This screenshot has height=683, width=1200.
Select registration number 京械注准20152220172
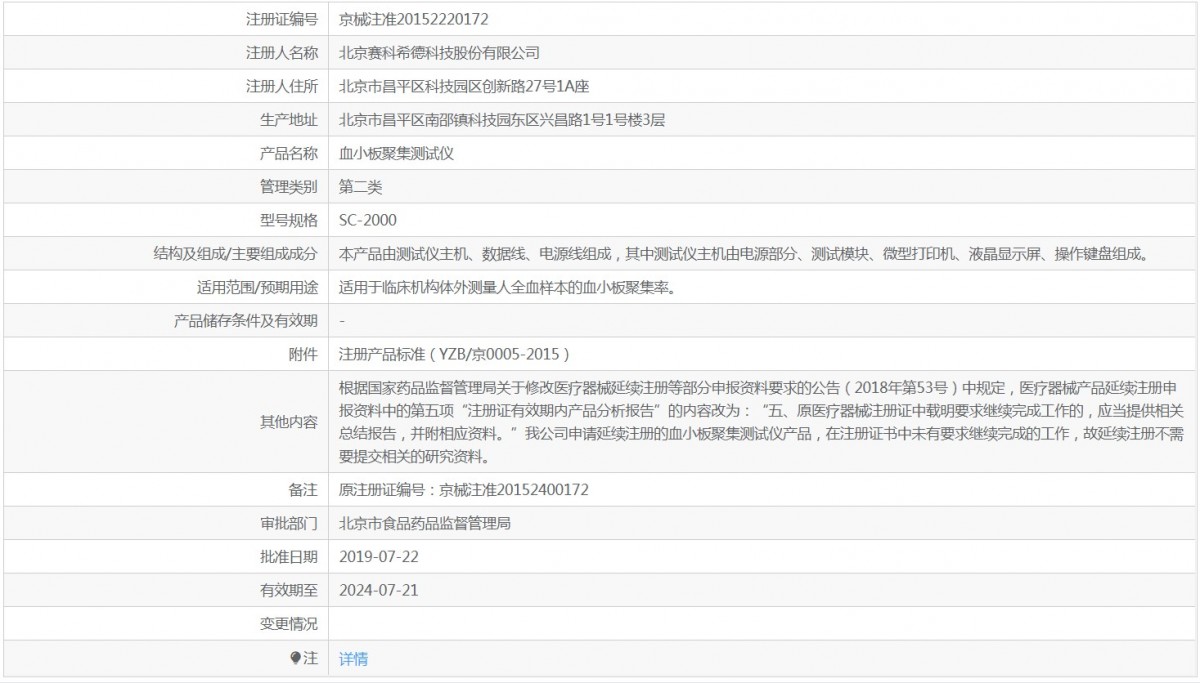coord(414,18)
